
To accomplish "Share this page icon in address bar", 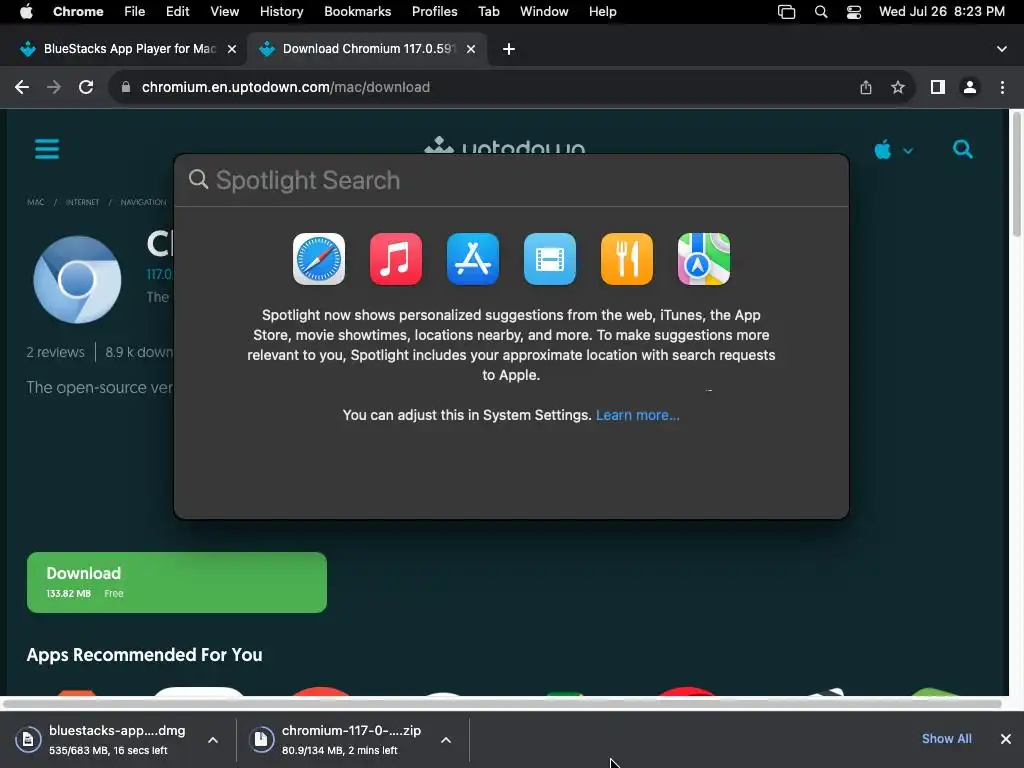I will tap(866, 87).
